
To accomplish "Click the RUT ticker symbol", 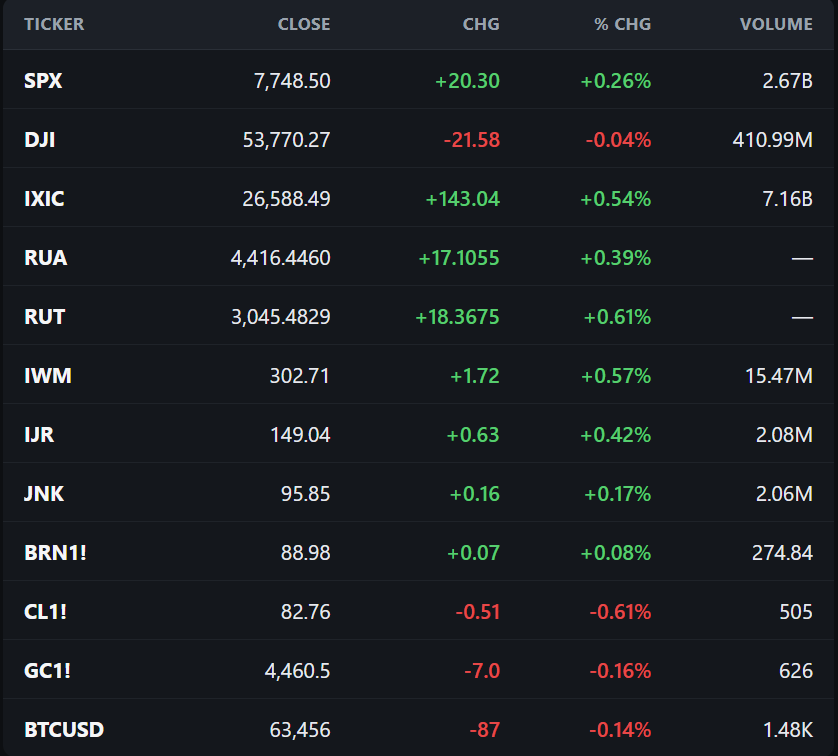I will point(45,317).
